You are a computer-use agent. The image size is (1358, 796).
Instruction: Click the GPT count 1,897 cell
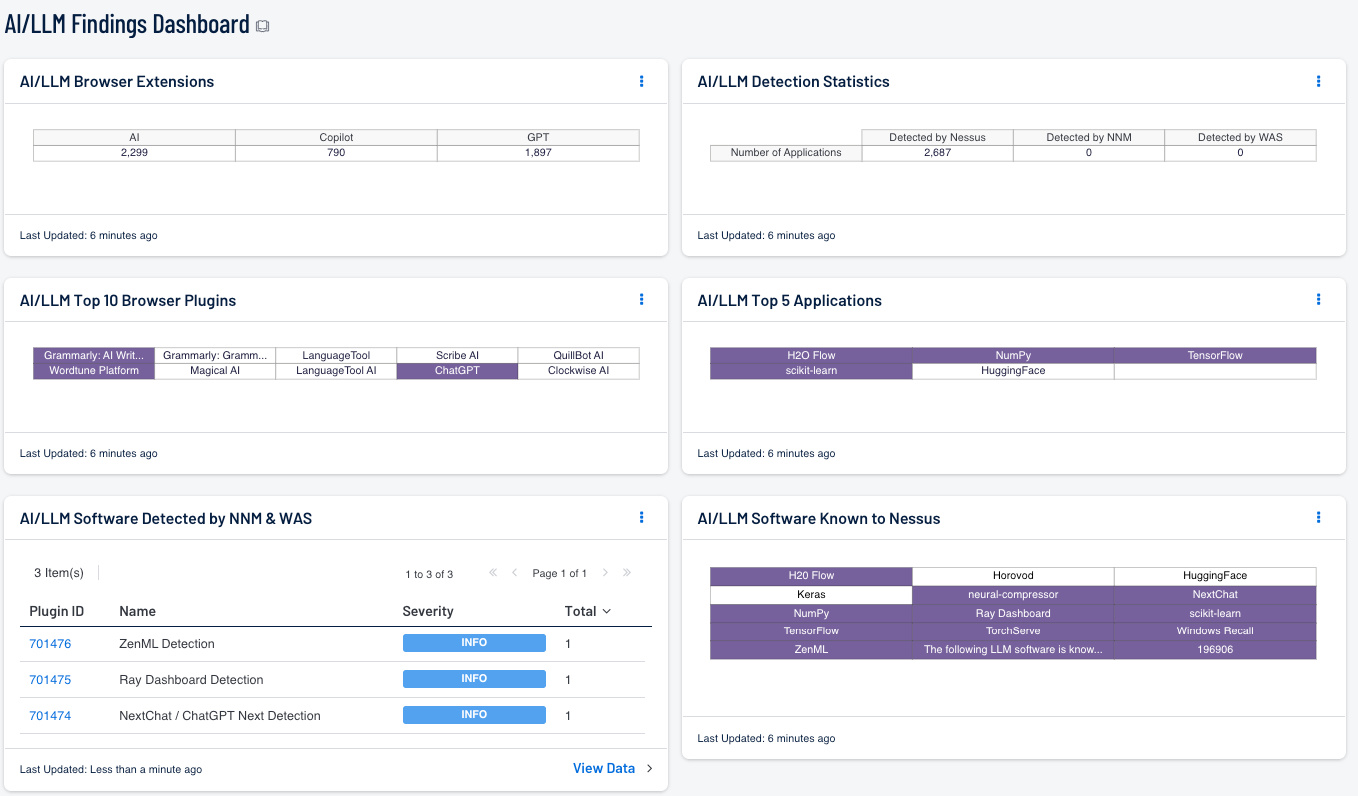pyautogui.click(x=538, y=153)
